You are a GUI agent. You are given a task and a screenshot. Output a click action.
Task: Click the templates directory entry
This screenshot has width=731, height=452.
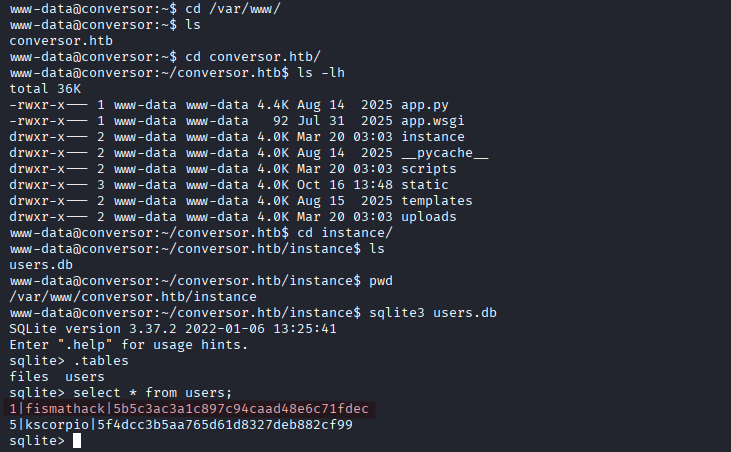point(437,200)
